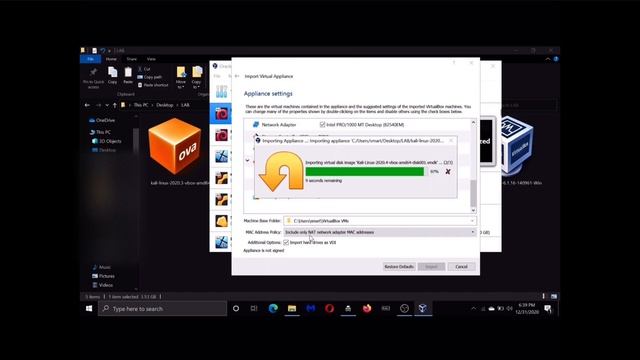Screen dimensions: 640x360
Task: Select the VirtualBox installer file in Explorer
Action: coord(517,145)
